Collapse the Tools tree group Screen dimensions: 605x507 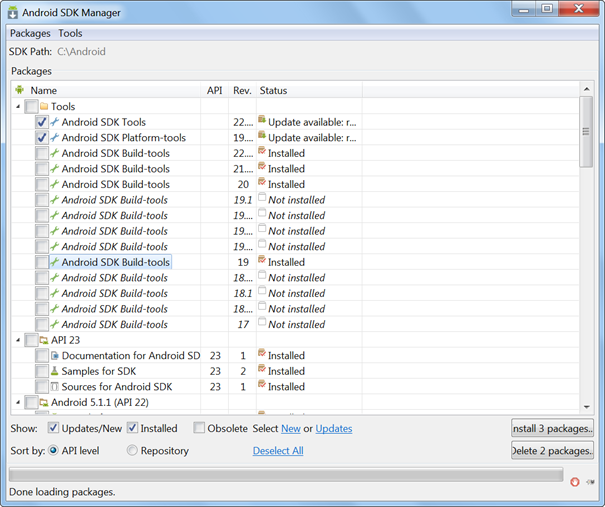18,106
